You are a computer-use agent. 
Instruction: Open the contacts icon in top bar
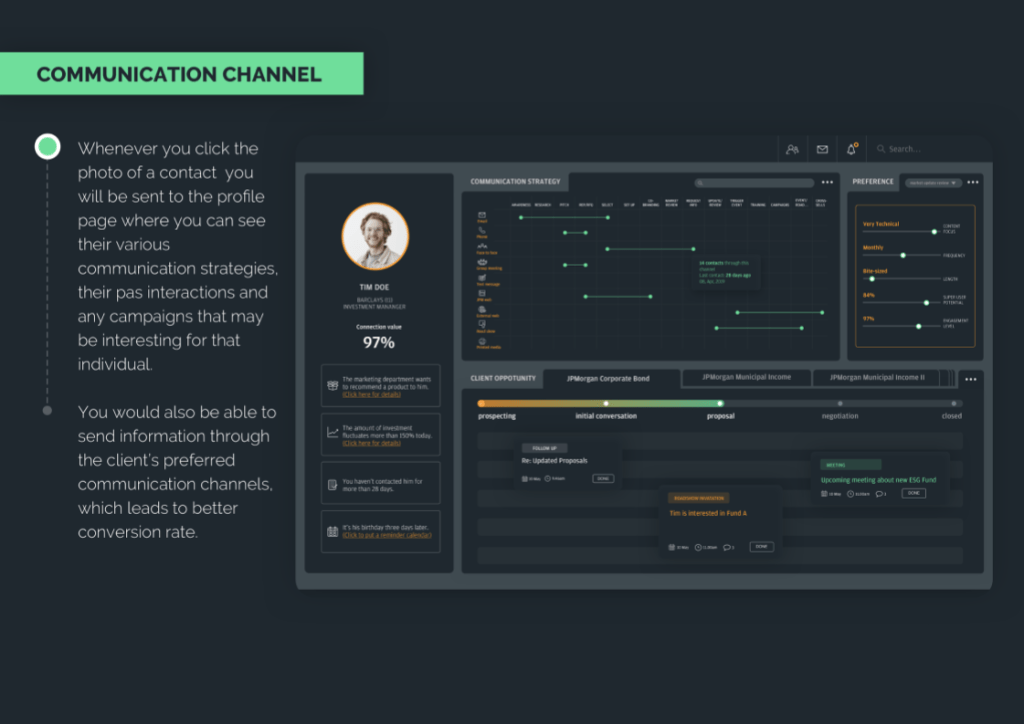tap(792, 149)
